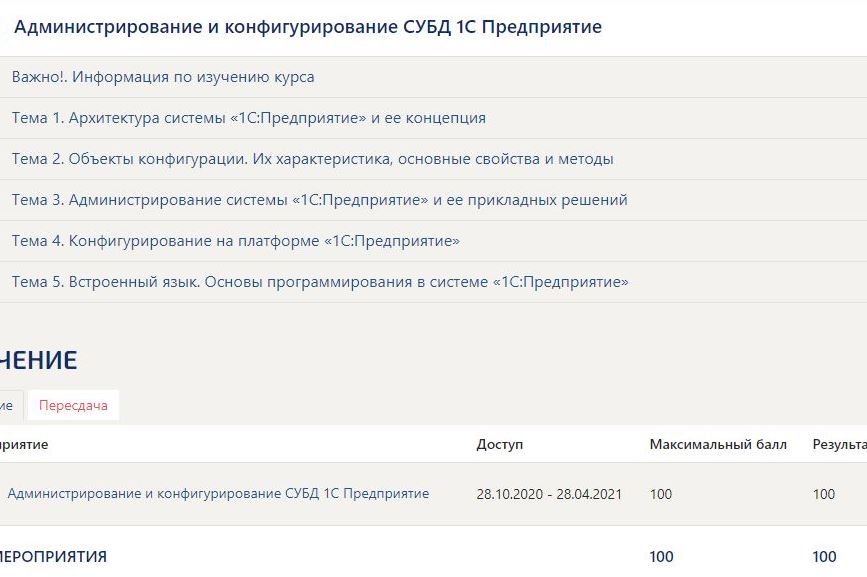The width and height of the screenshot is (867, 577).
Task: Click the "МЕРОПРИЯТИЯ" total row label
Action: [x=53, y=557]
